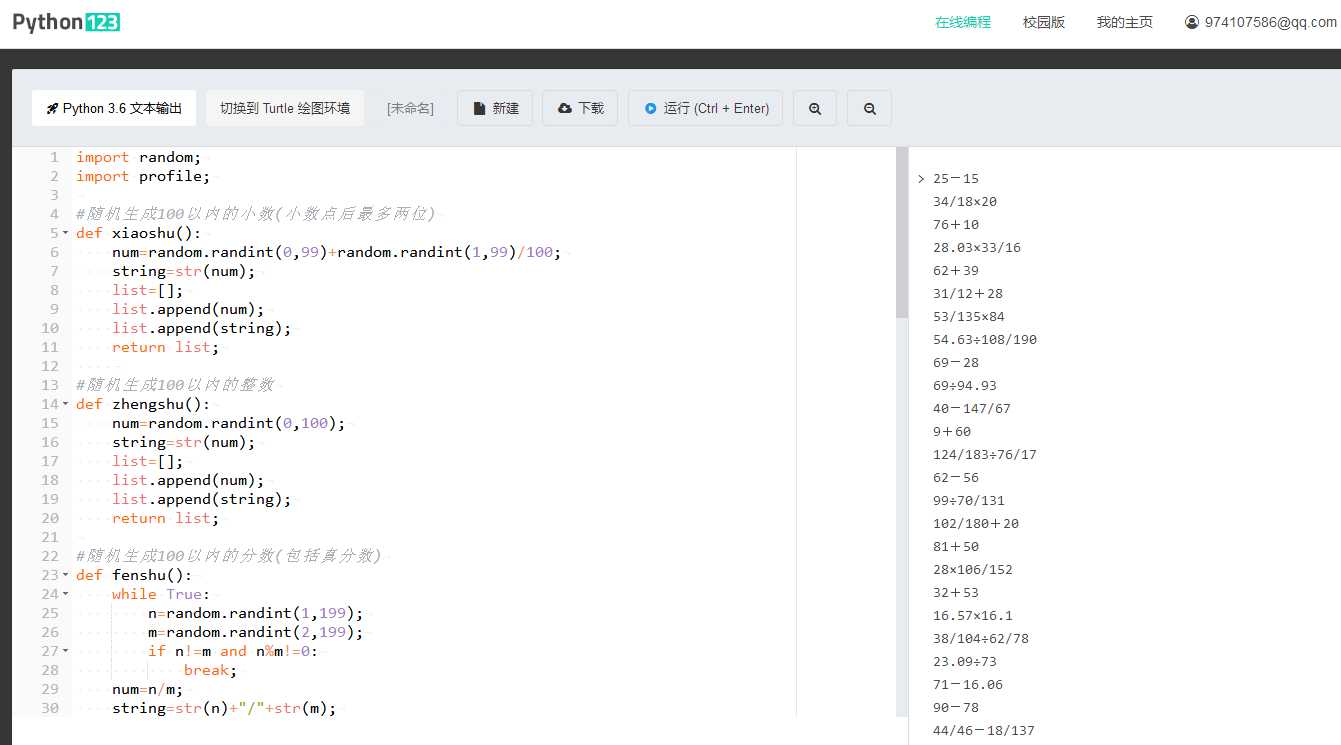
Task: Click output line 69÷94.93
Action: click(x=965, y=386)
